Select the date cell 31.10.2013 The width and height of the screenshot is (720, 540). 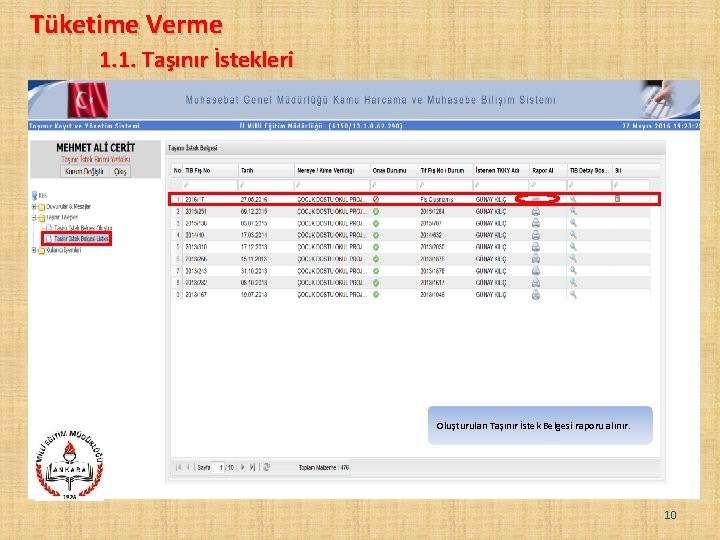click(x=254, y=271)
